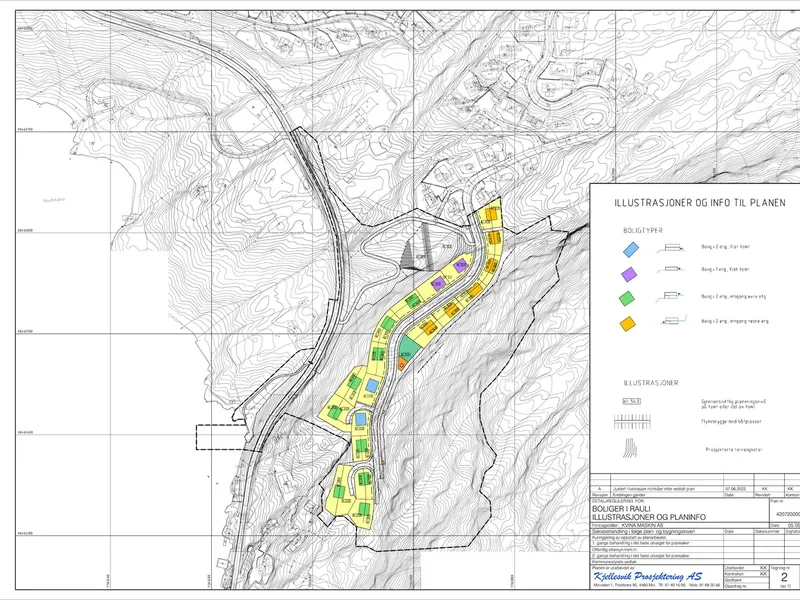Click the 'ILLUSTRASJONER' legend section heading
Screen dimensions: 800x600
coord(651,383)
